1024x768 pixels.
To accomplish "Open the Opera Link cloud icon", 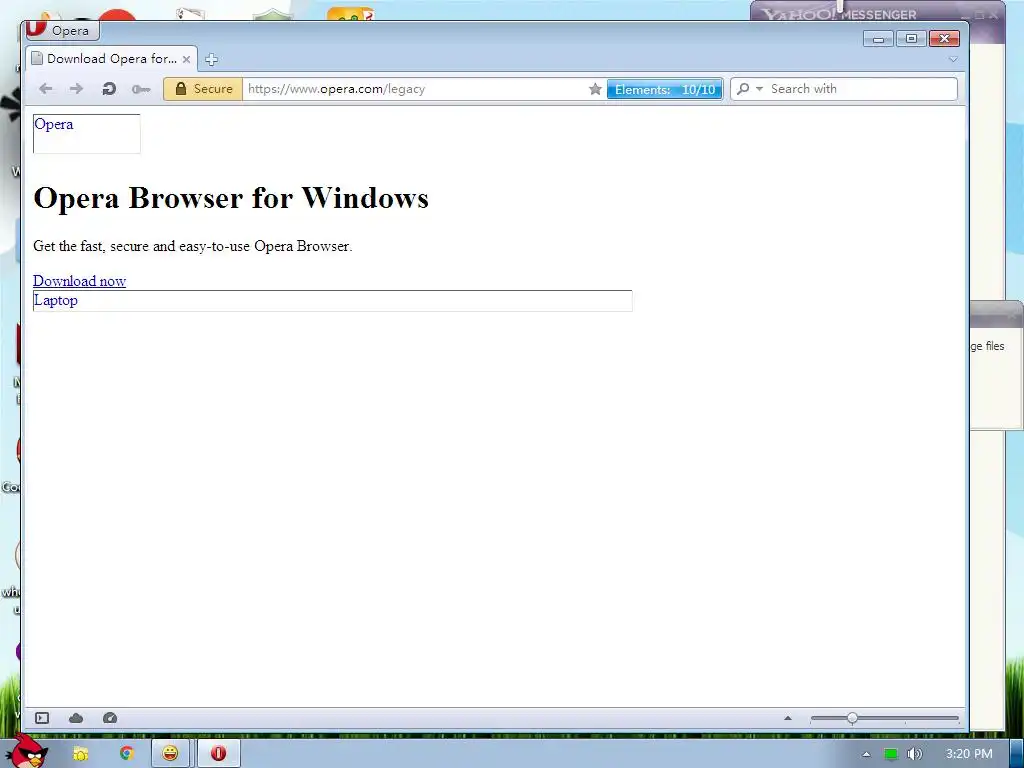I will click(76, 718).
